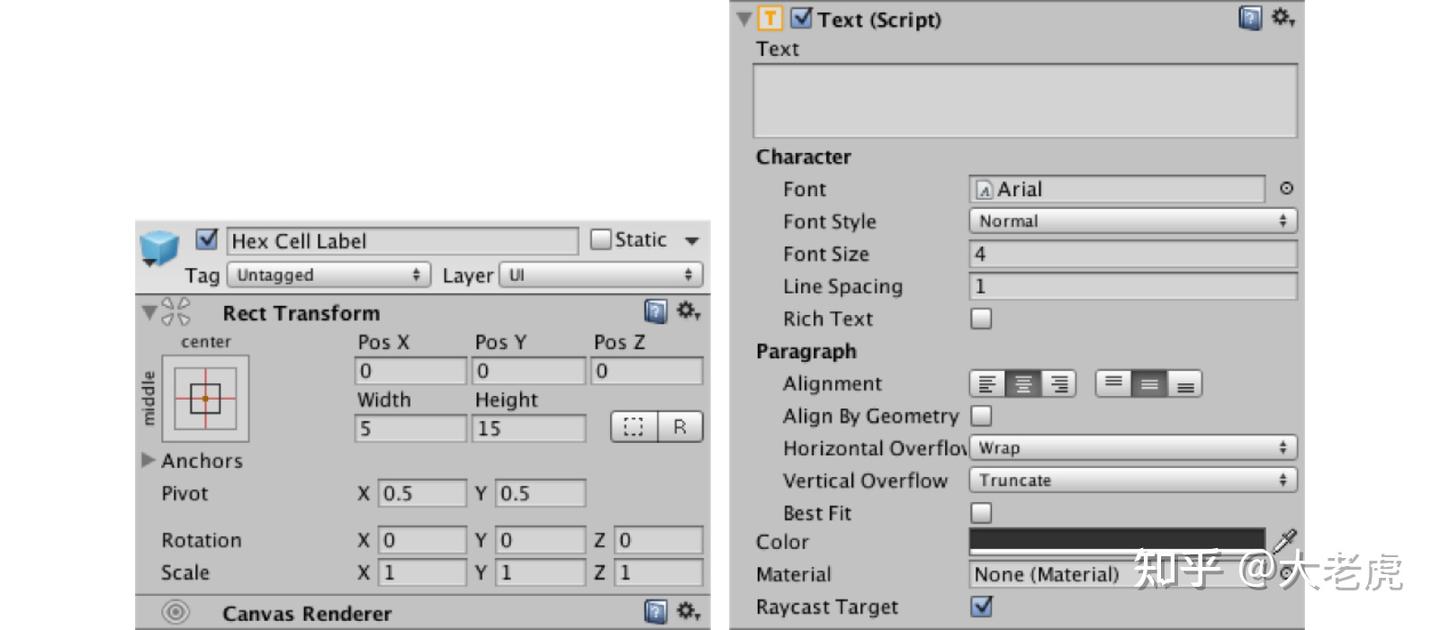
Task: Enable the Rich Text checkbox
Action: pos(982,320)
